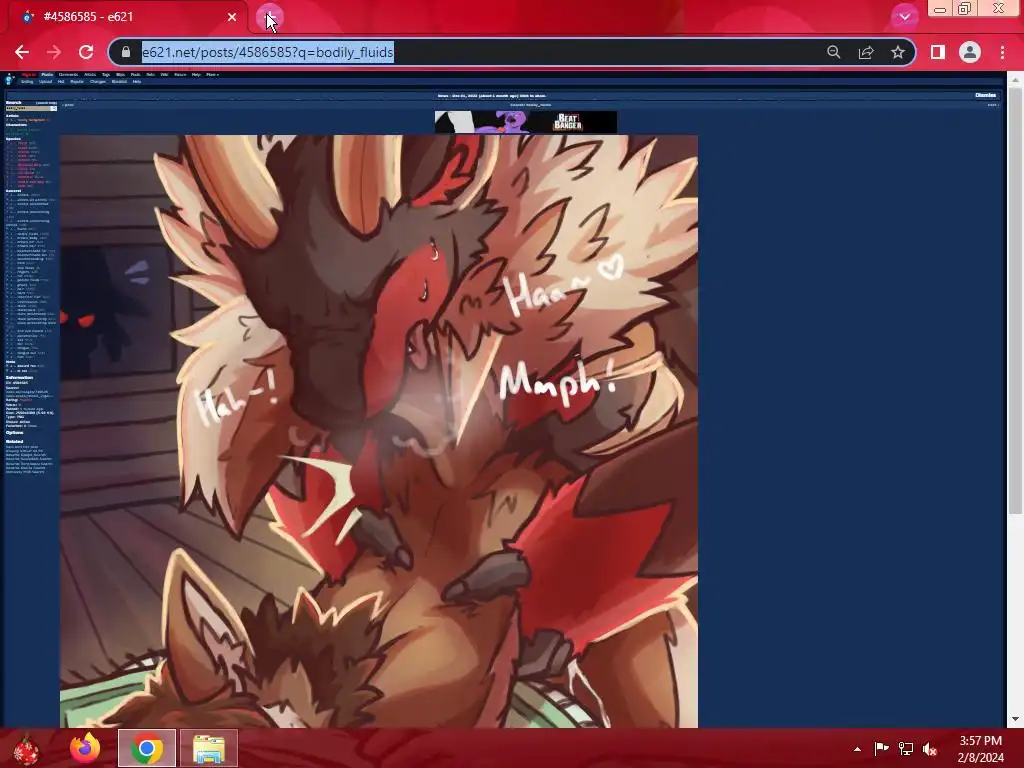View site info via the padlock icon

(x=126, y=52)
